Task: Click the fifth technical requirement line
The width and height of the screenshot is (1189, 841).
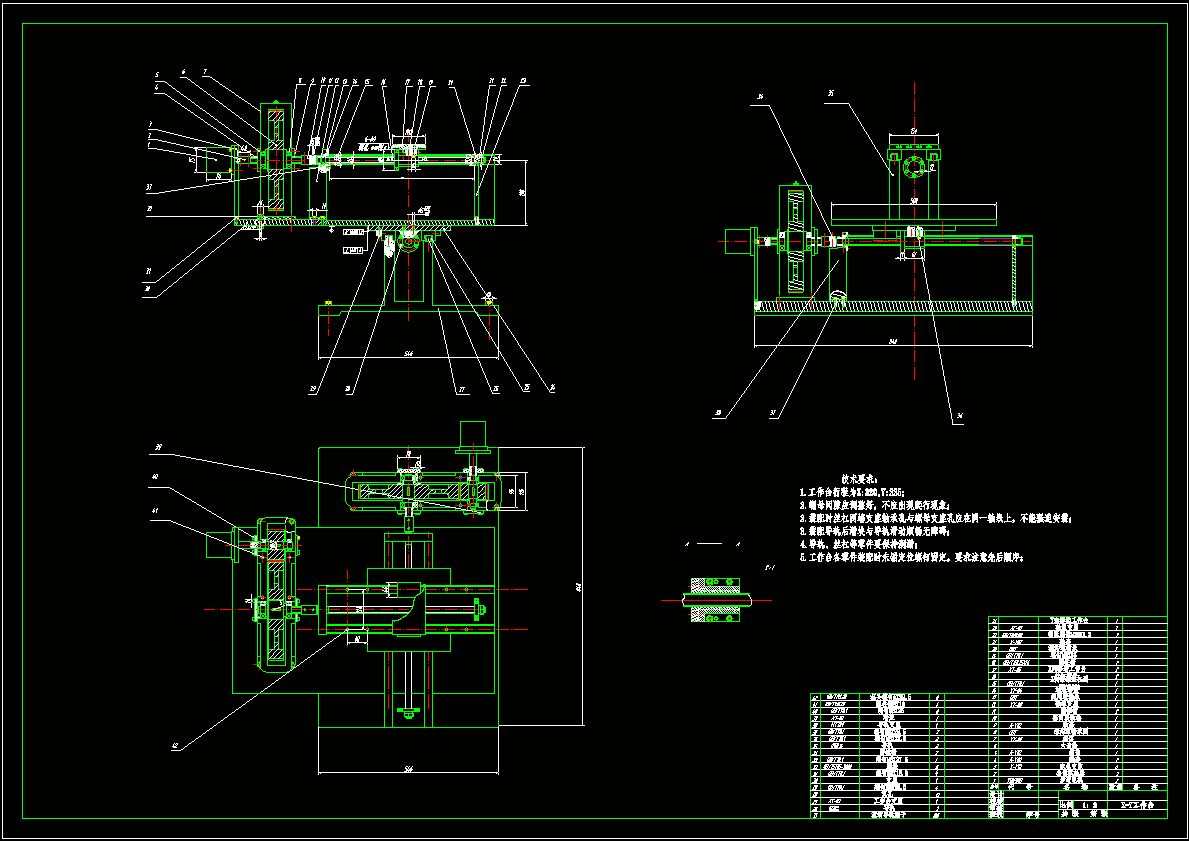Action: (912, 557)
